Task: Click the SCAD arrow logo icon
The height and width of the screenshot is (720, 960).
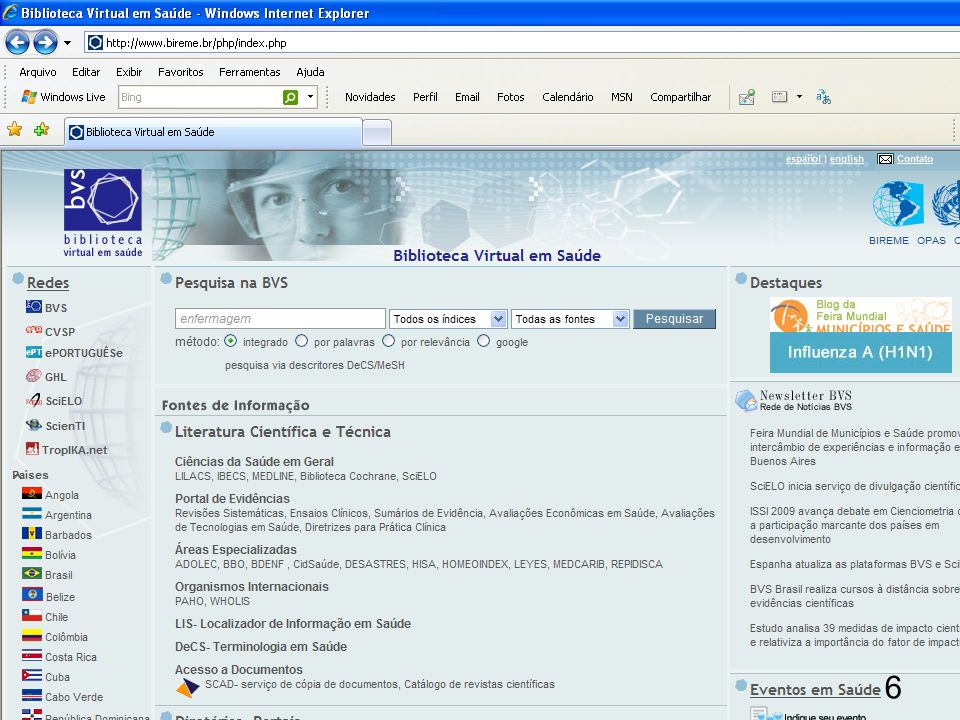Action: (188, 688)
